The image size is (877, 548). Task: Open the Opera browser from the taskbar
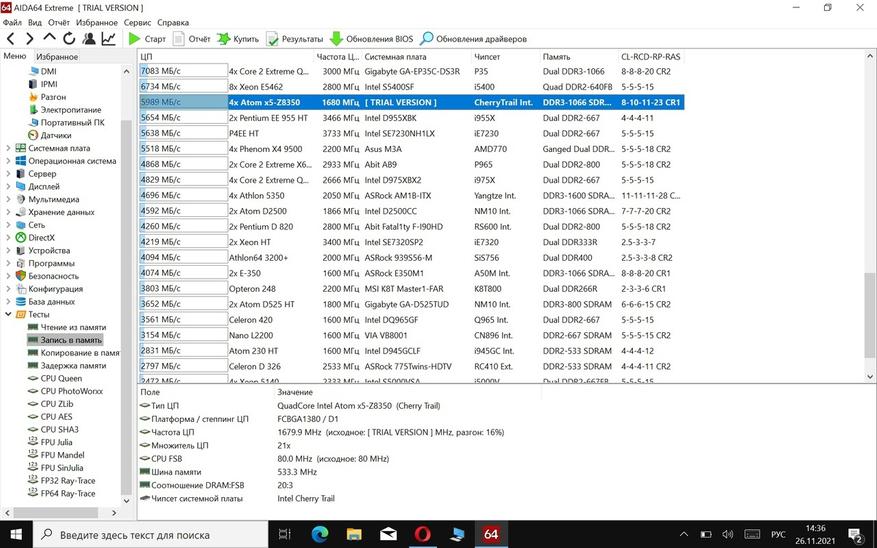(x=422, y=535)
